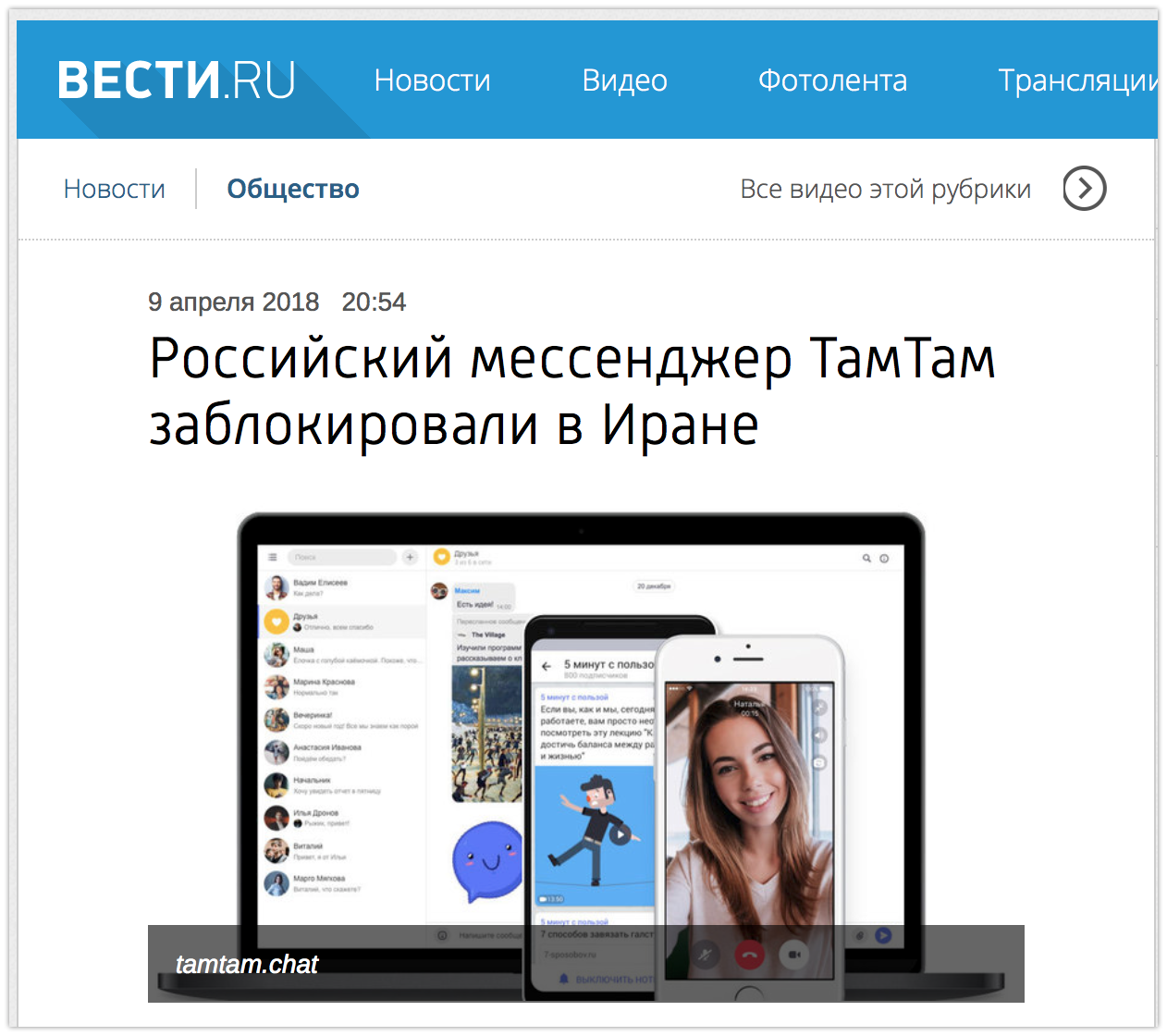Viewport: 1167px width, 1036px height.
Task: Click the time 20:54
Action: point(374,302)
